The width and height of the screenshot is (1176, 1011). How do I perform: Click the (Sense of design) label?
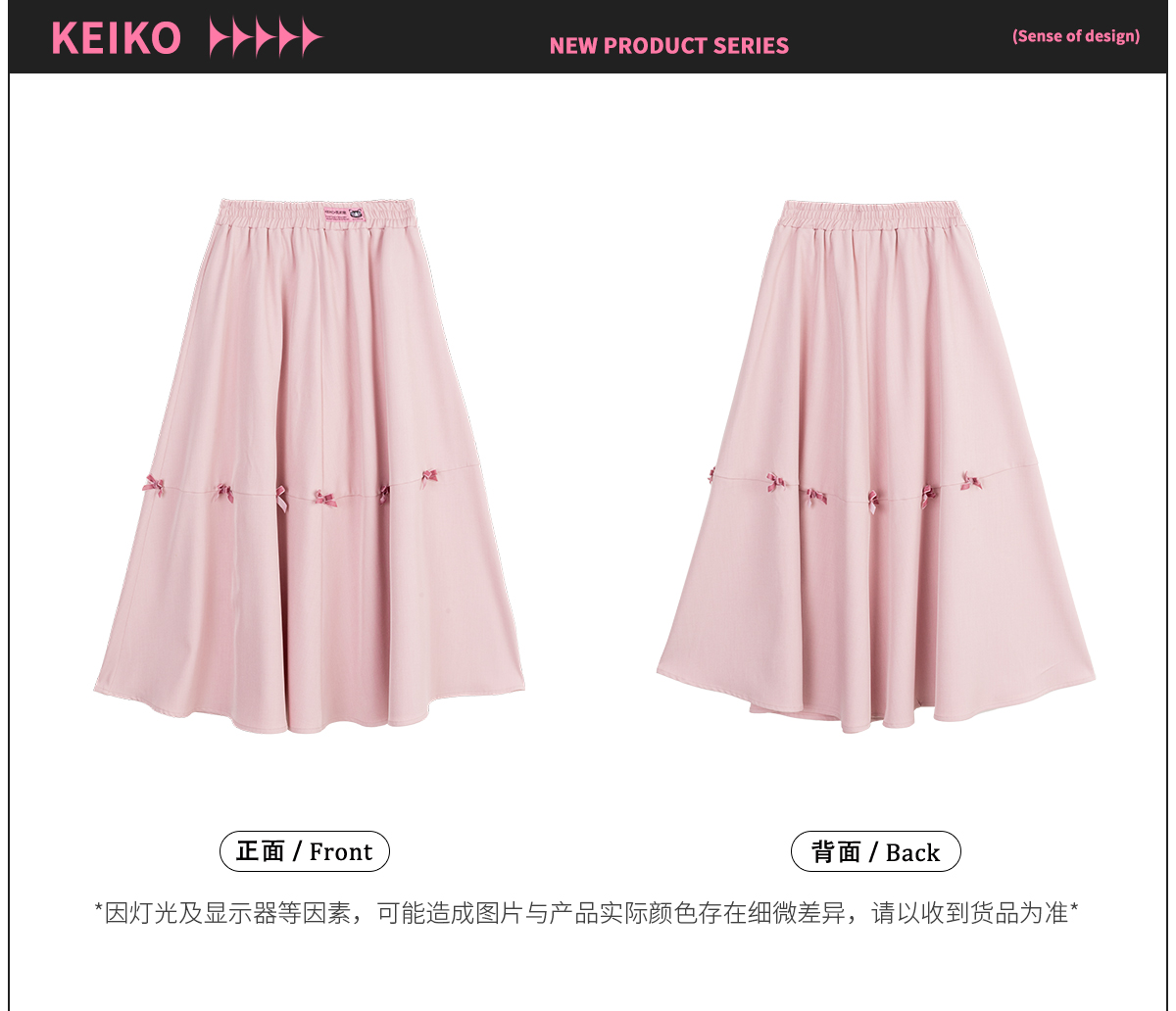tap(1076, 36)
